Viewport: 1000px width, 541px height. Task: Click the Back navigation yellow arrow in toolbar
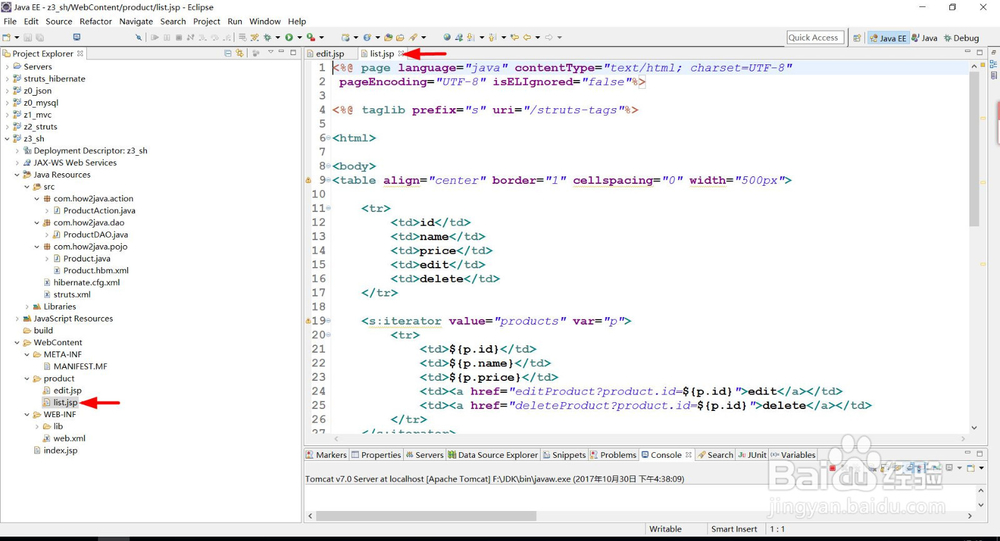coord(526,37)
